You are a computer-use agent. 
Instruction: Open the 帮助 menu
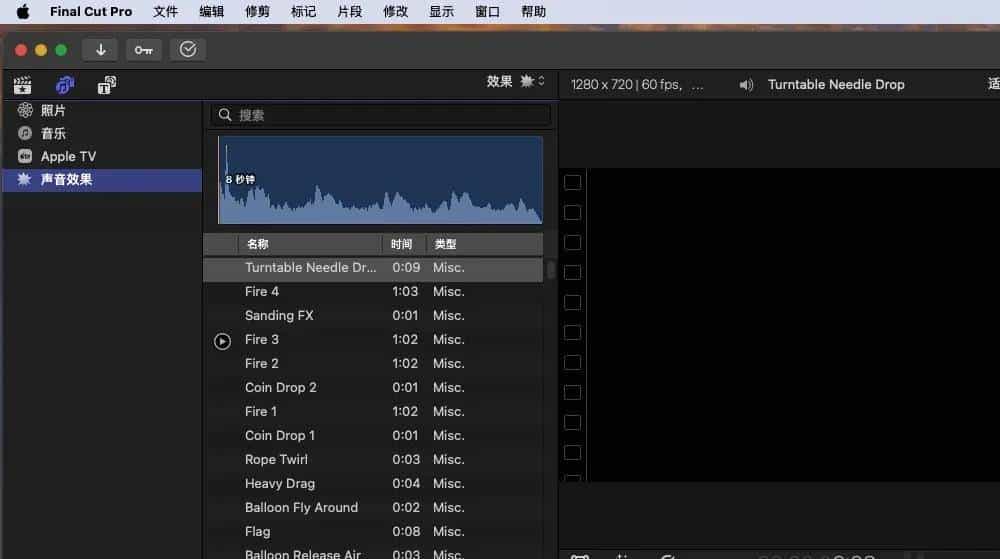coord(533,11)
